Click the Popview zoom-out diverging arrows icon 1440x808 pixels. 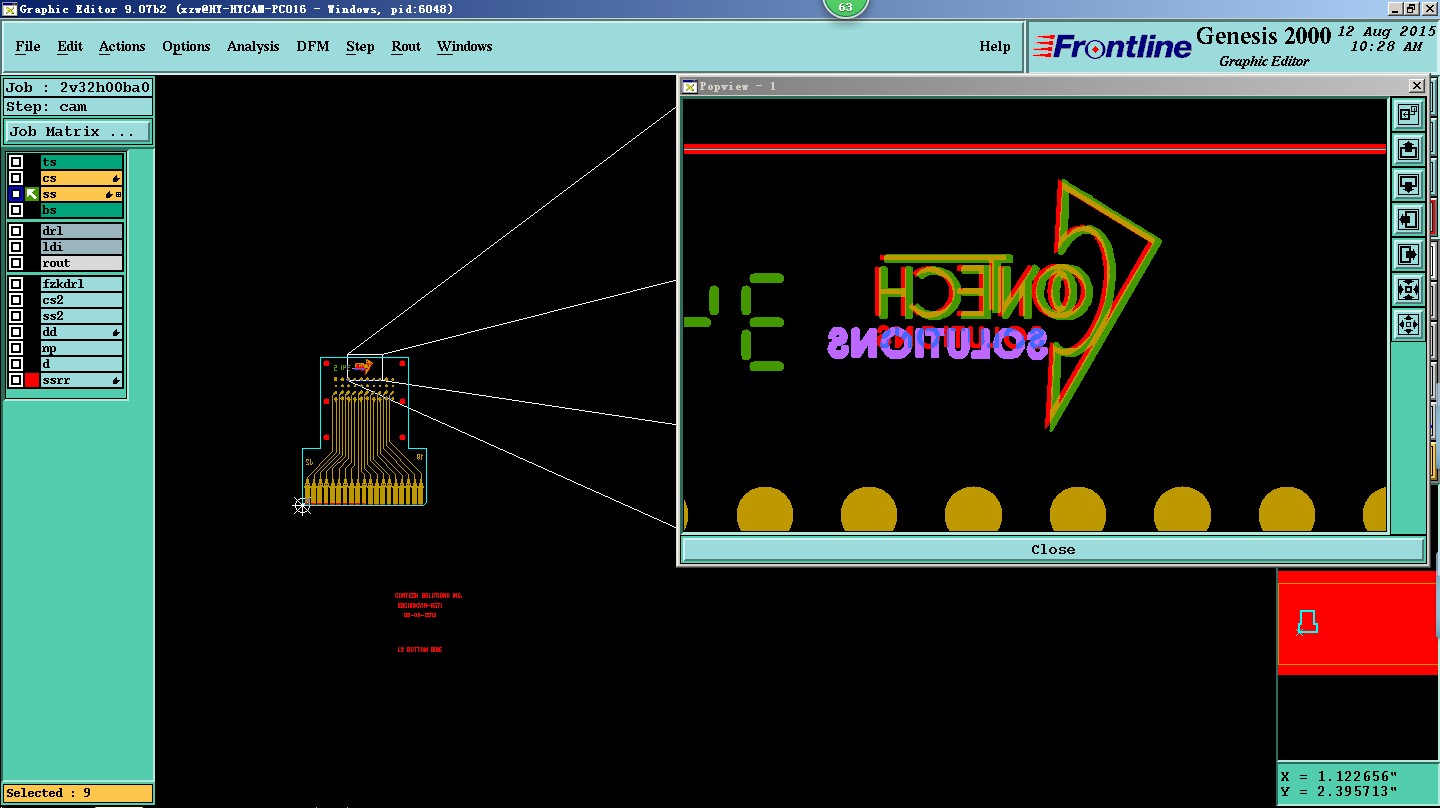(x=1408, y=325)
